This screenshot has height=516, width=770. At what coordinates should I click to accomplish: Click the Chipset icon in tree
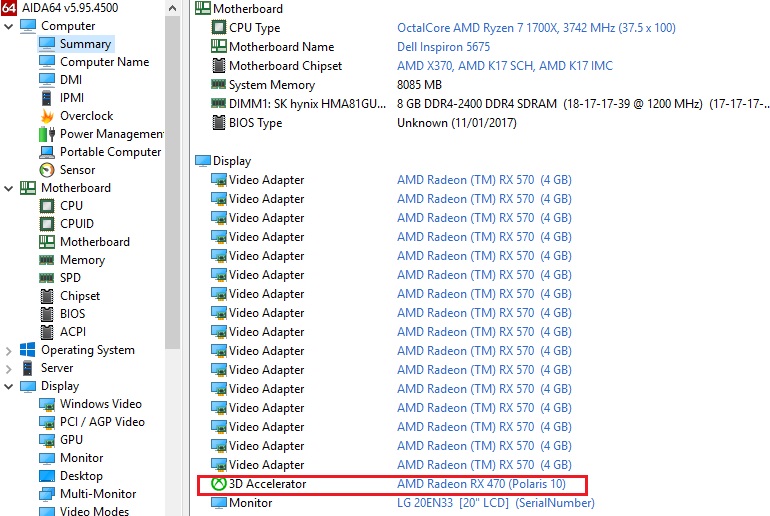tap(47, 296)
